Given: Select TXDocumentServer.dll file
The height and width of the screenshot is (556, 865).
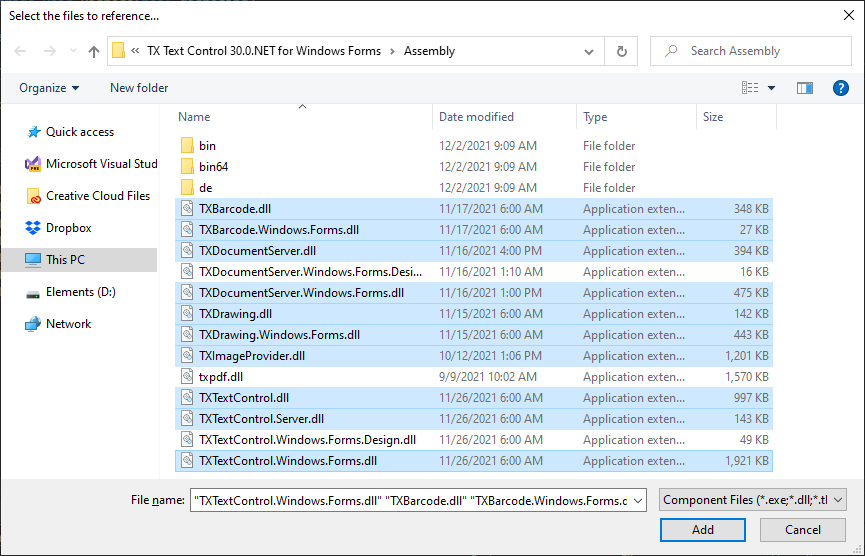Looking at the screenshot, I should click(x=474, y=251).
